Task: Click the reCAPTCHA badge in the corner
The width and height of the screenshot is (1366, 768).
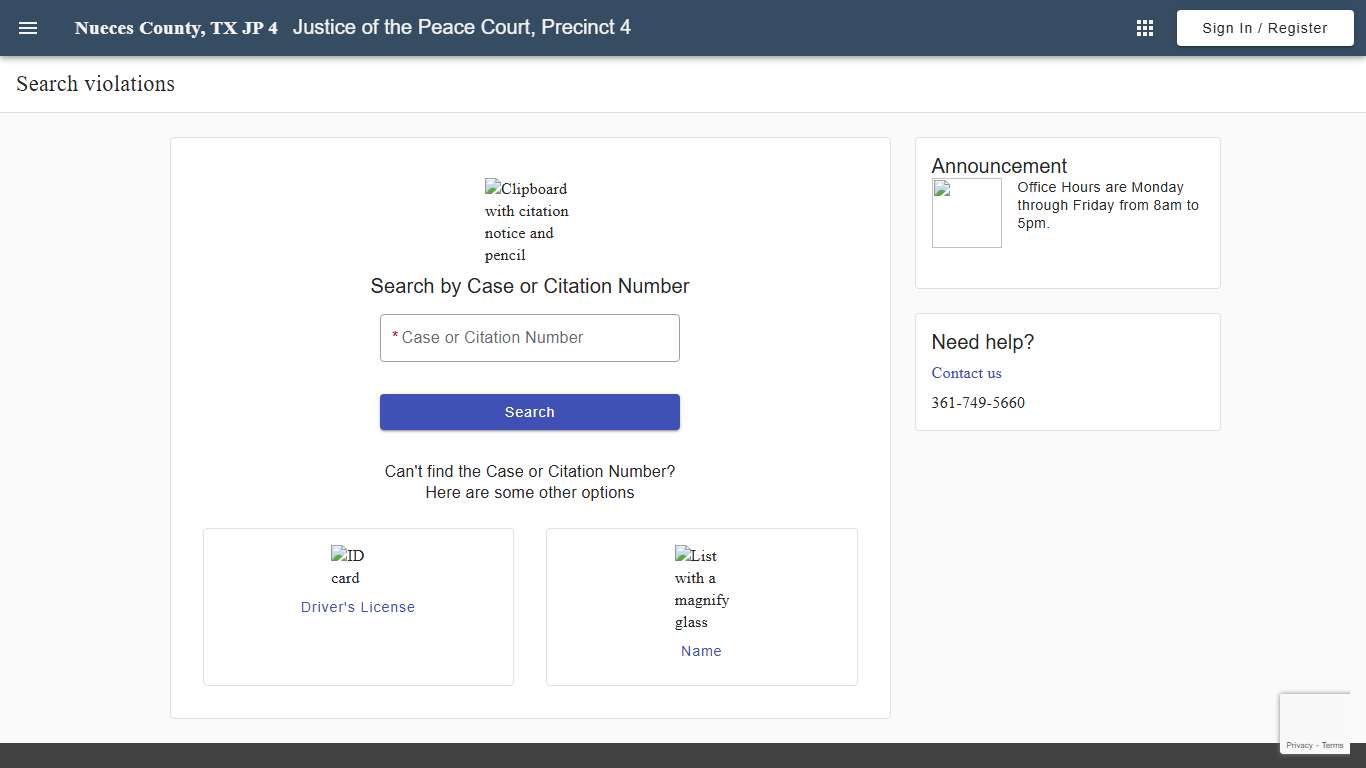Action: coord(1315,722)
